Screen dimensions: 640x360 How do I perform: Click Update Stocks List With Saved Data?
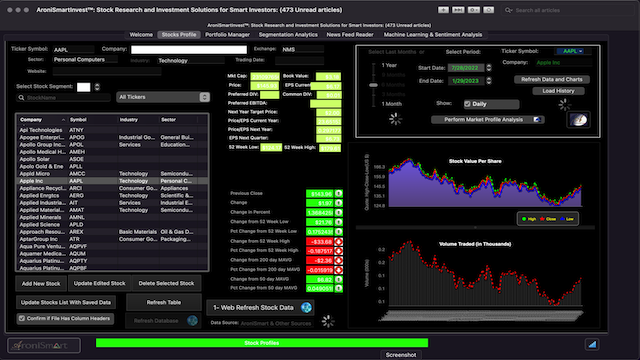click(66, 302)
